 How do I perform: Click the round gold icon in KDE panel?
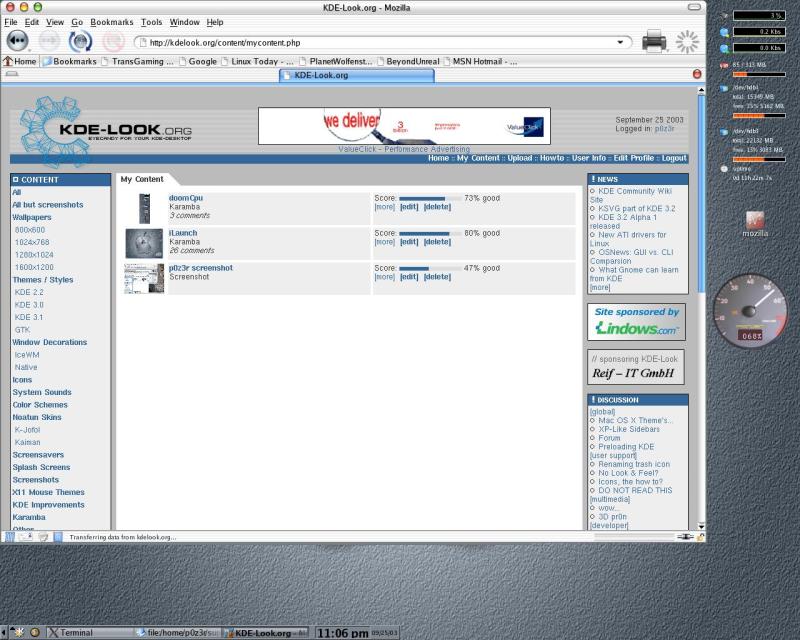(35, 632)
